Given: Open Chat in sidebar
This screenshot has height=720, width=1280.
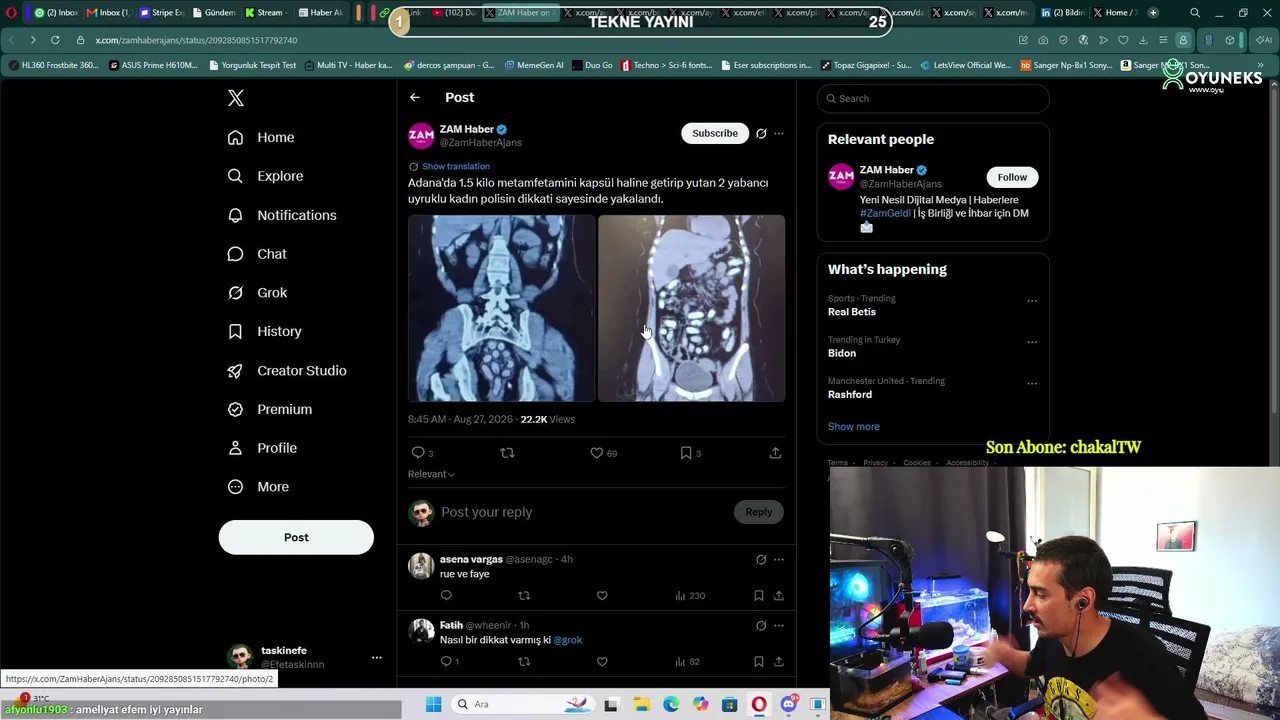Looking at the screenshot, I should (x=257, y=254).
